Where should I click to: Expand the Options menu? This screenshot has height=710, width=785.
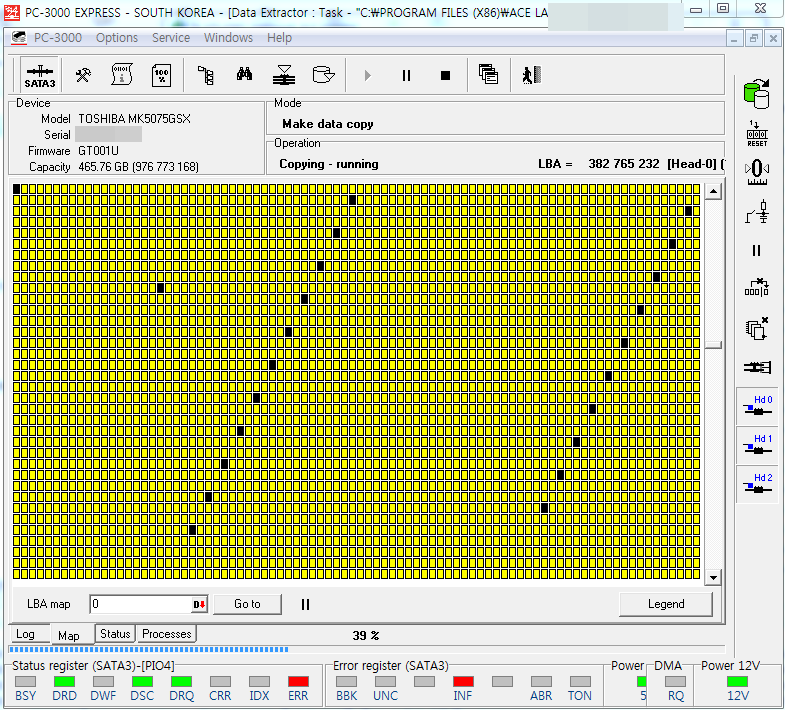[117, 38]
